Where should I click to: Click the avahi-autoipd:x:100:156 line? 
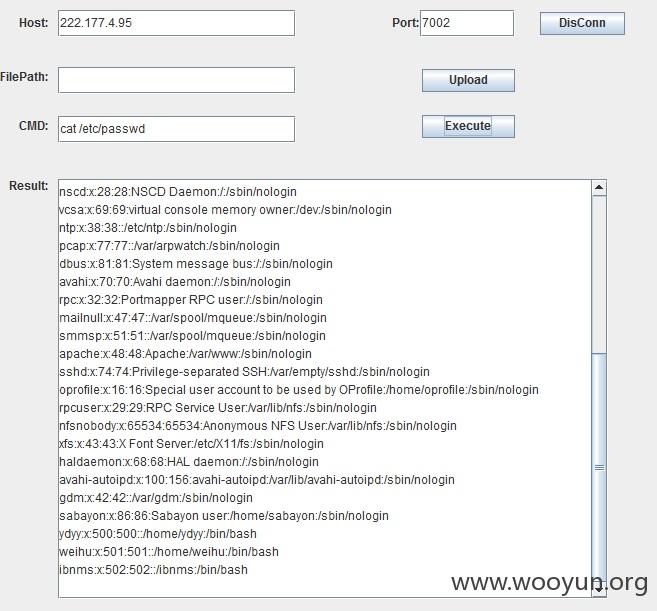pos(257,480)
